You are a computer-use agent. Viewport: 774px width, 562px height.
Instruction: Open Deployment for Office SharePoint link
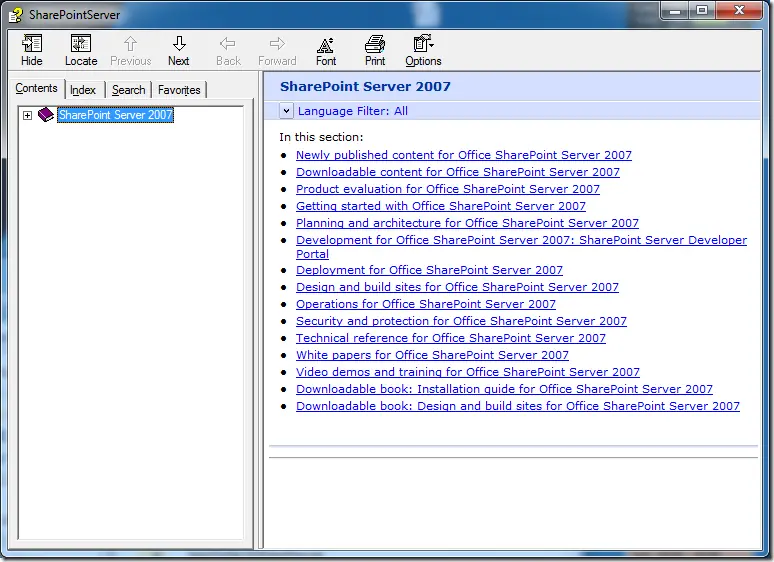point(429,270)
